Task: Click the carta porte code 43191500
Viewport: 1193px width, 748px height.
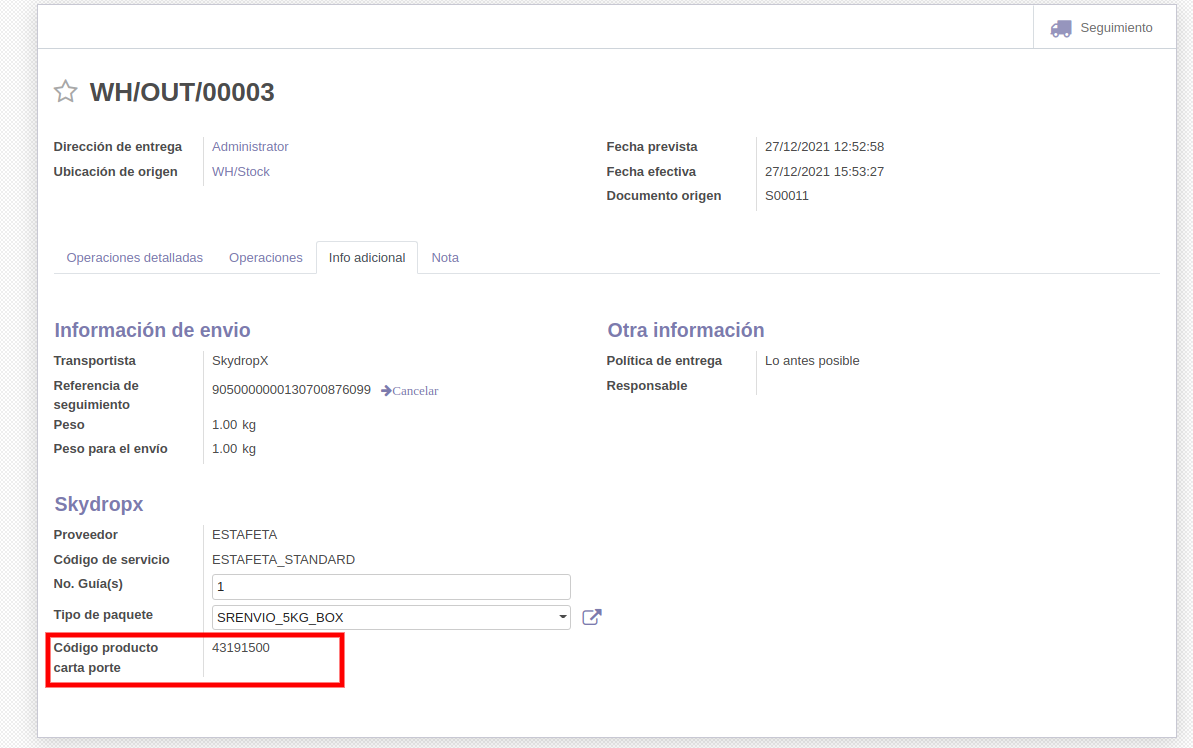Action: [241, 648]
